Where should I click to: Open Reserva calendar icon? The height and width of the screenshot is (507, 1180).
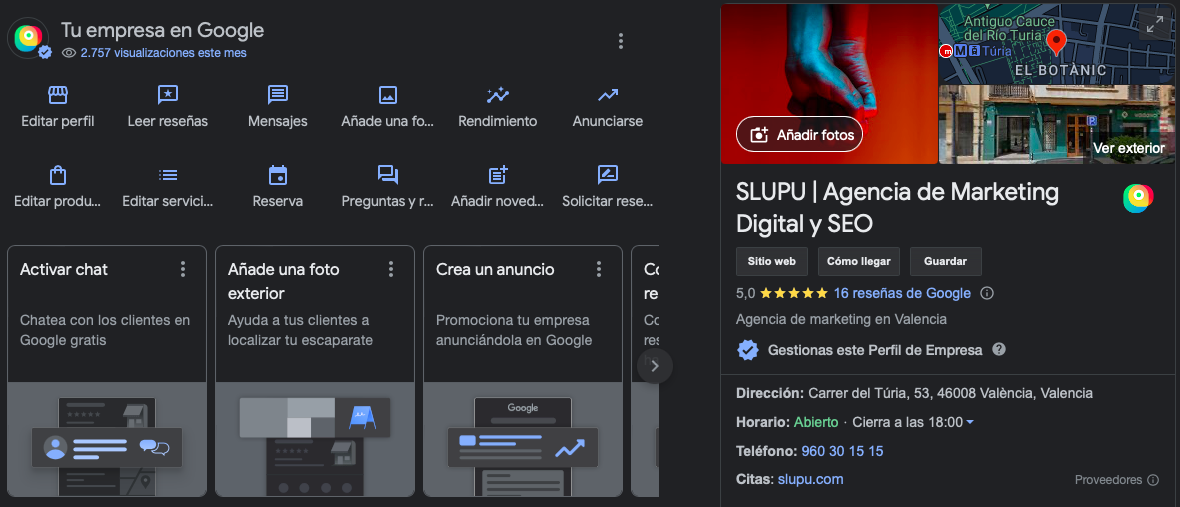[278, 175]
